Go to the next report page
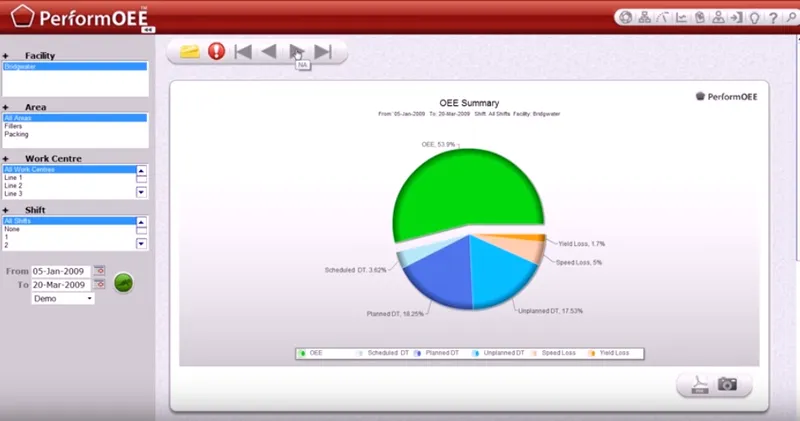Image resolution: width=800 pixels, height=421 pixels. tap(296, 51)
